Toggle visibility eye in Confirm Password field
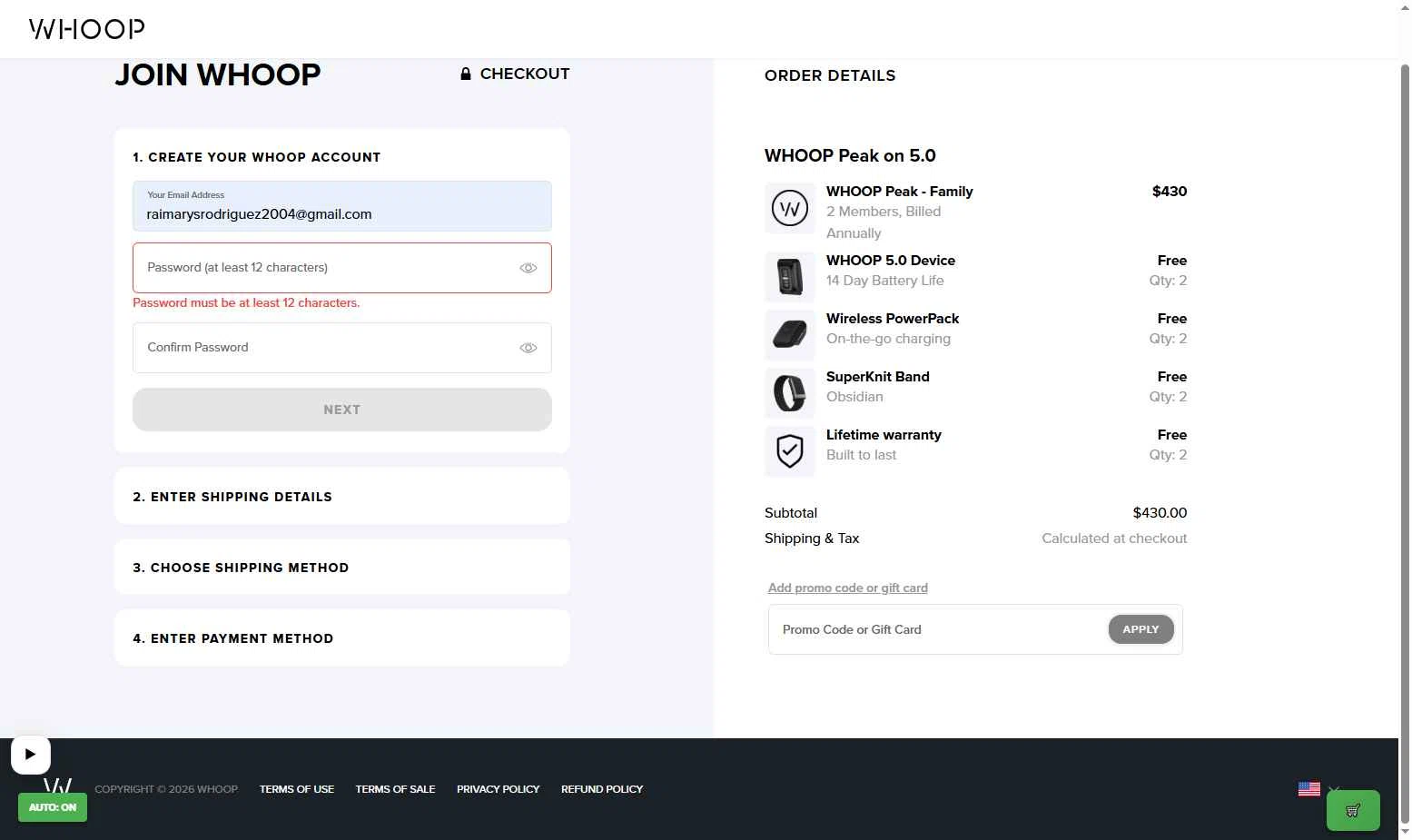The image size is (1412, 840). (x=528, y=348)
